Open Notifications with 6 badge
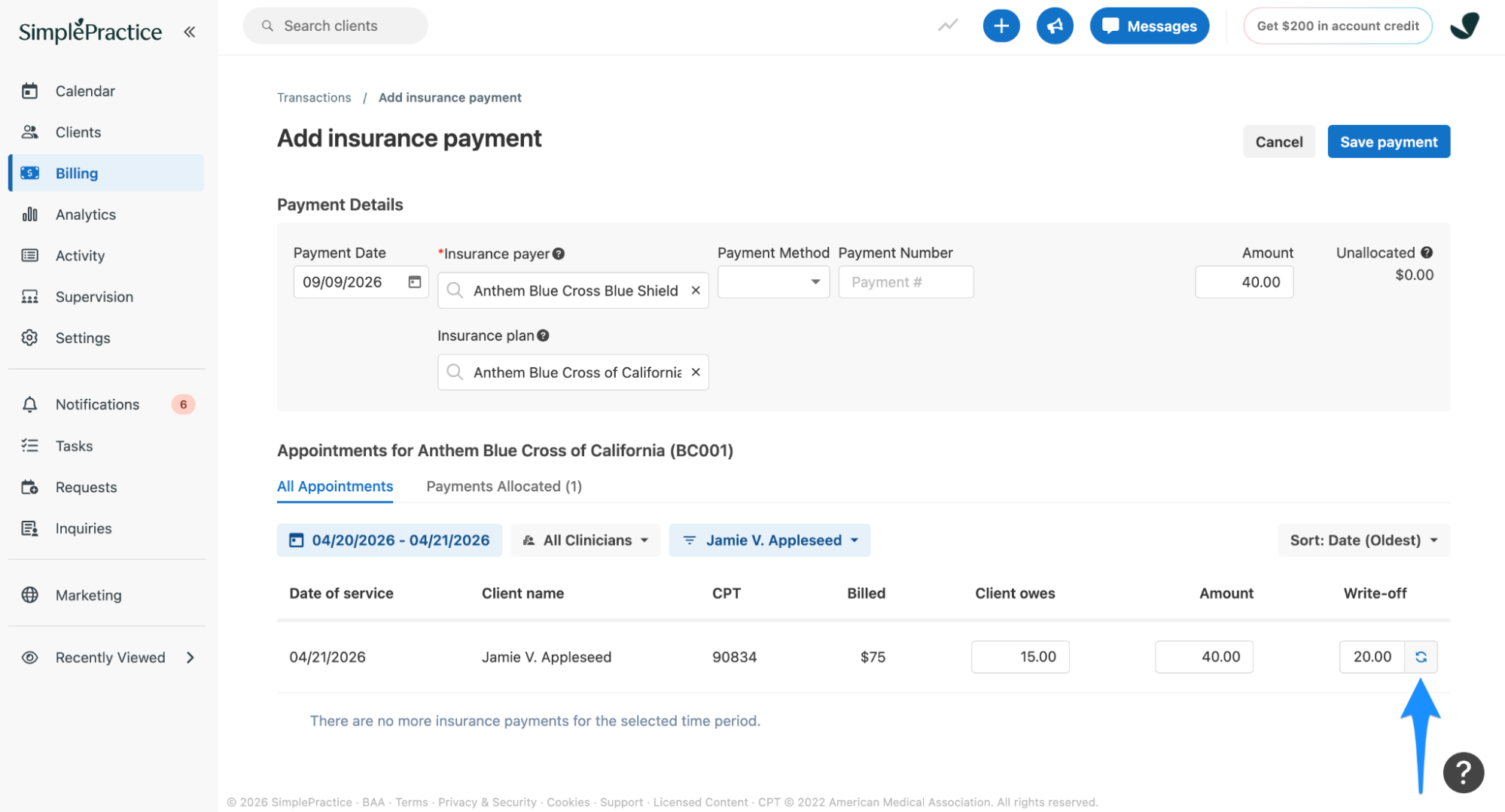The height and width of the screenshot is (812, 1505). coord(106,405)
